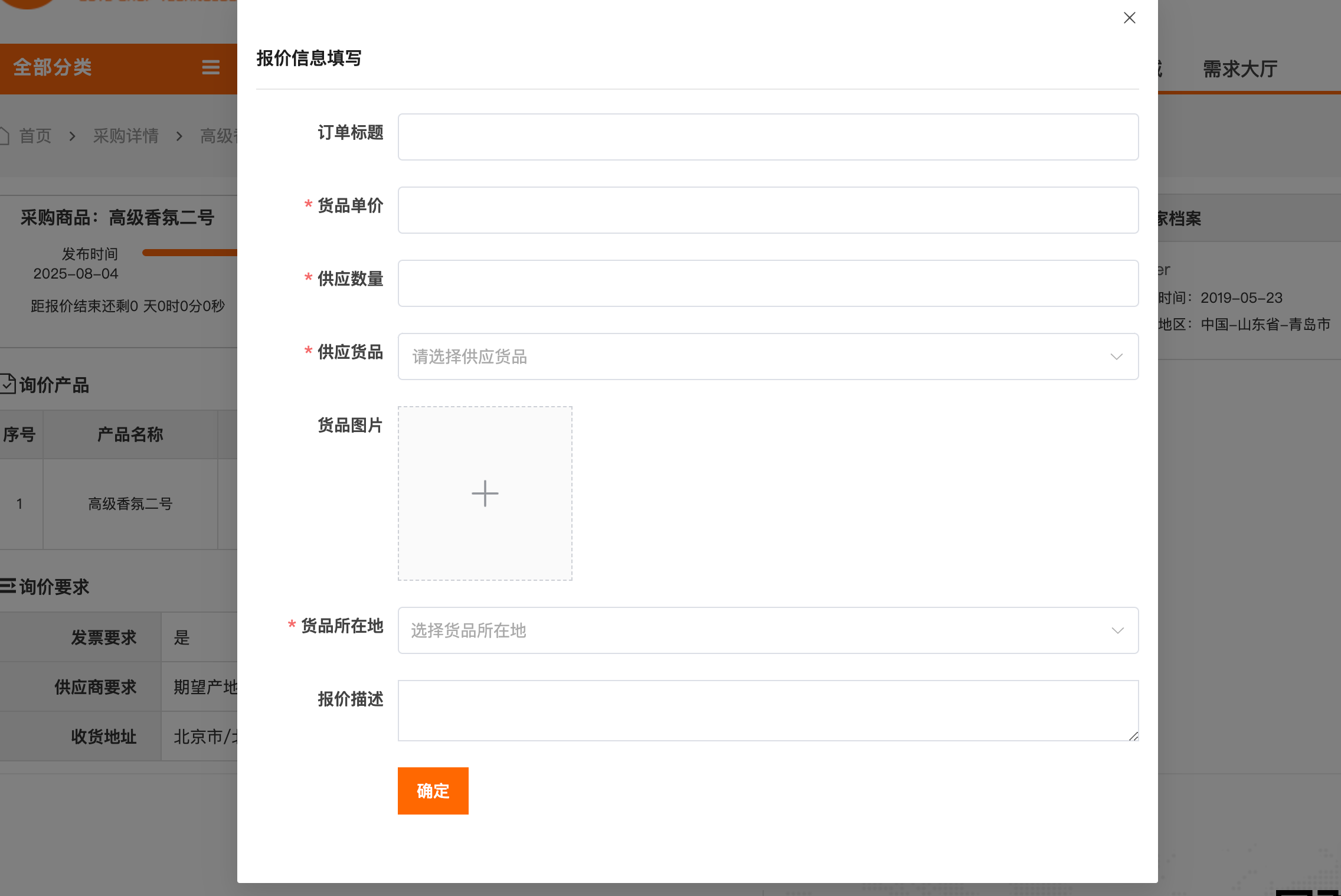1341x896 pixels.
Task: Click the hamburger menu icon beside 全部分类
Action: [211, 67]
